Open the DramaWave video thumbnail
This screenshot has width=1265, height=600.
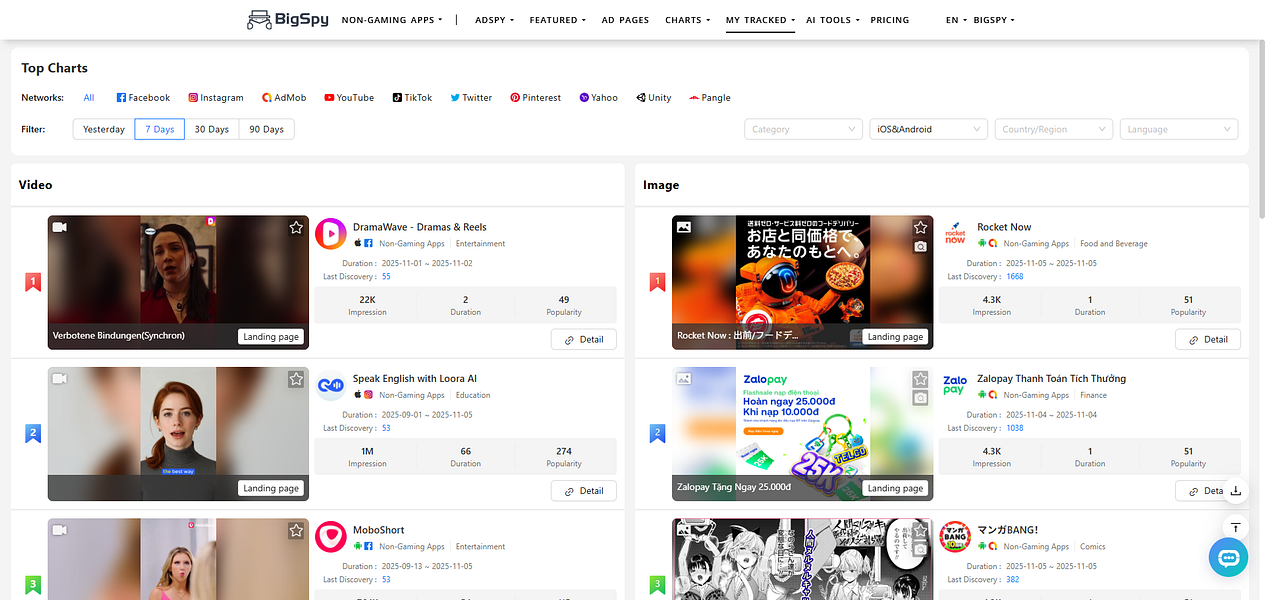[x=178, y=282]
